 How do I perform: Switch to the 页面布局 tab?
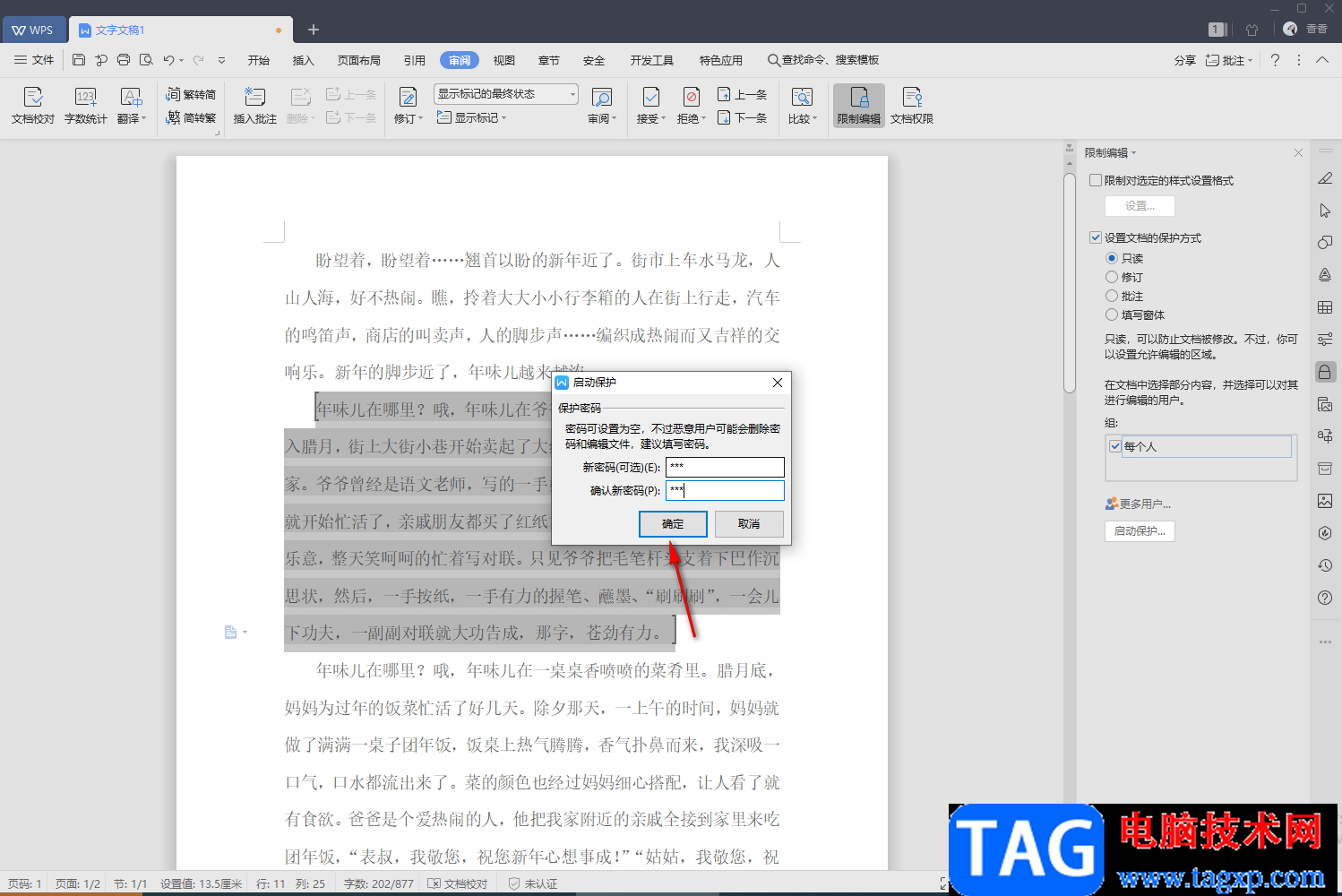(359, 60)
